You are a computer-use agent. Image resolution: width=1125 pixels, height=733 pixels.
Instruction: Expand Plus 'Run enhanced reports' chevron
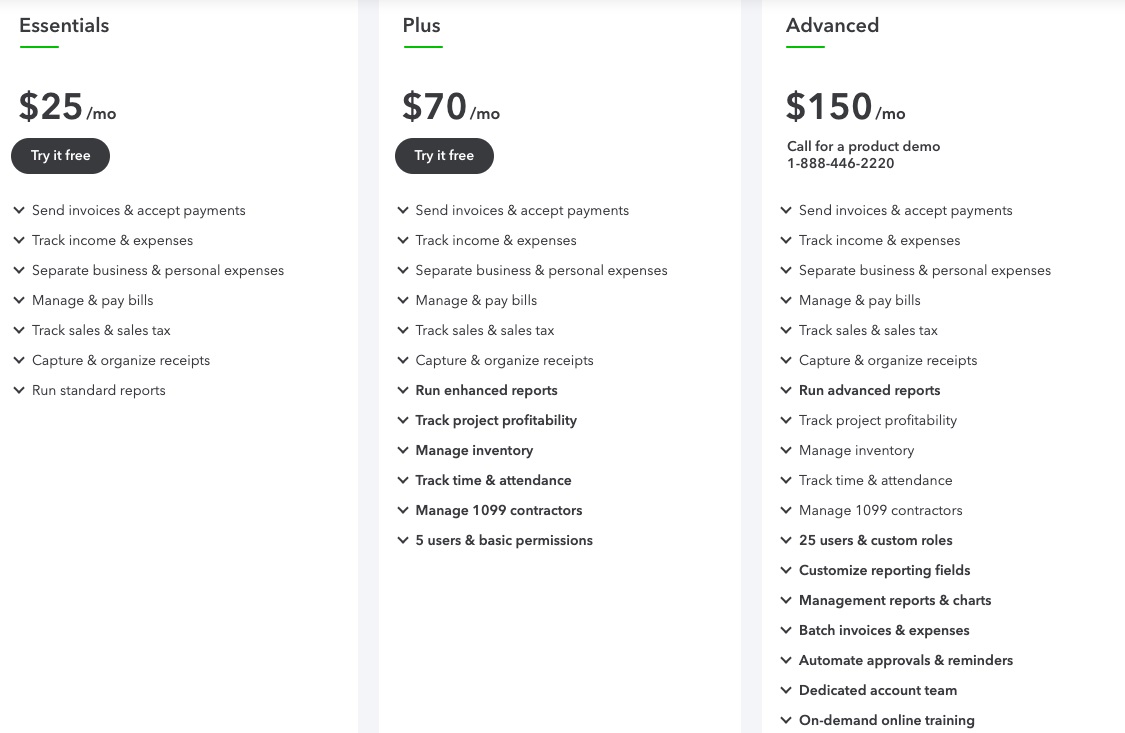(x=403, y=391)
